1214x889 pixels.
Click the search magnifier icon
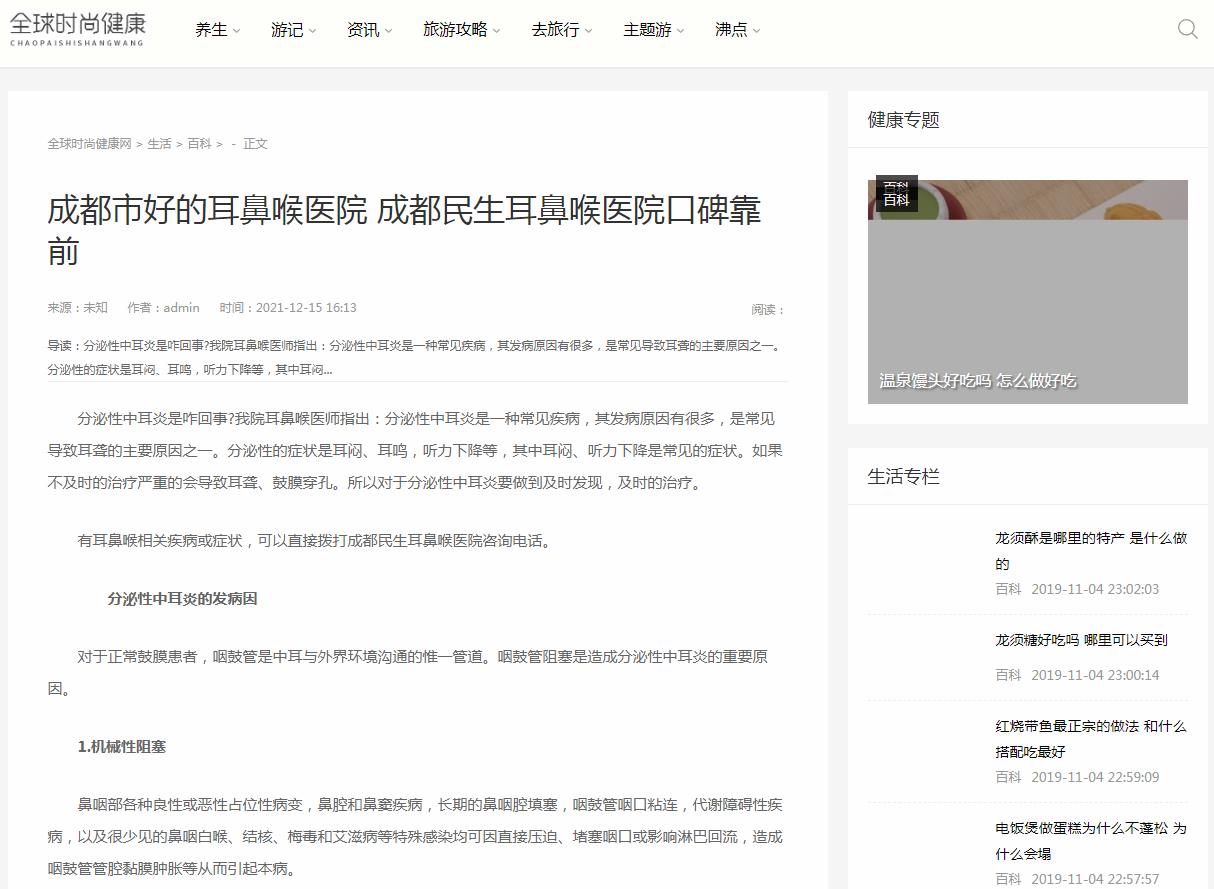tap(1187, 29)
